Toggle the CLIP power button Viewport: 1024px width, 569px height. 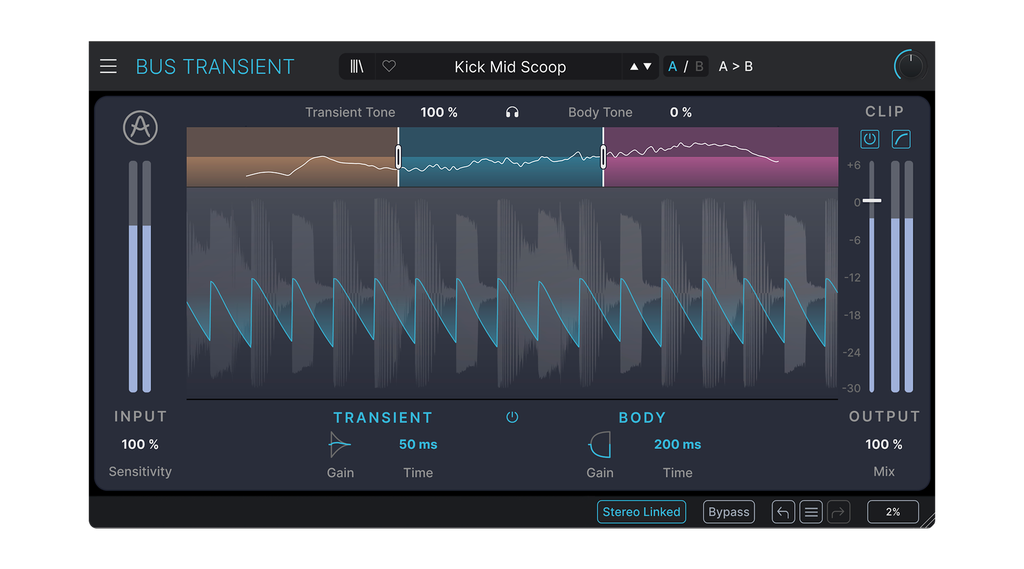tap(869, 139)
